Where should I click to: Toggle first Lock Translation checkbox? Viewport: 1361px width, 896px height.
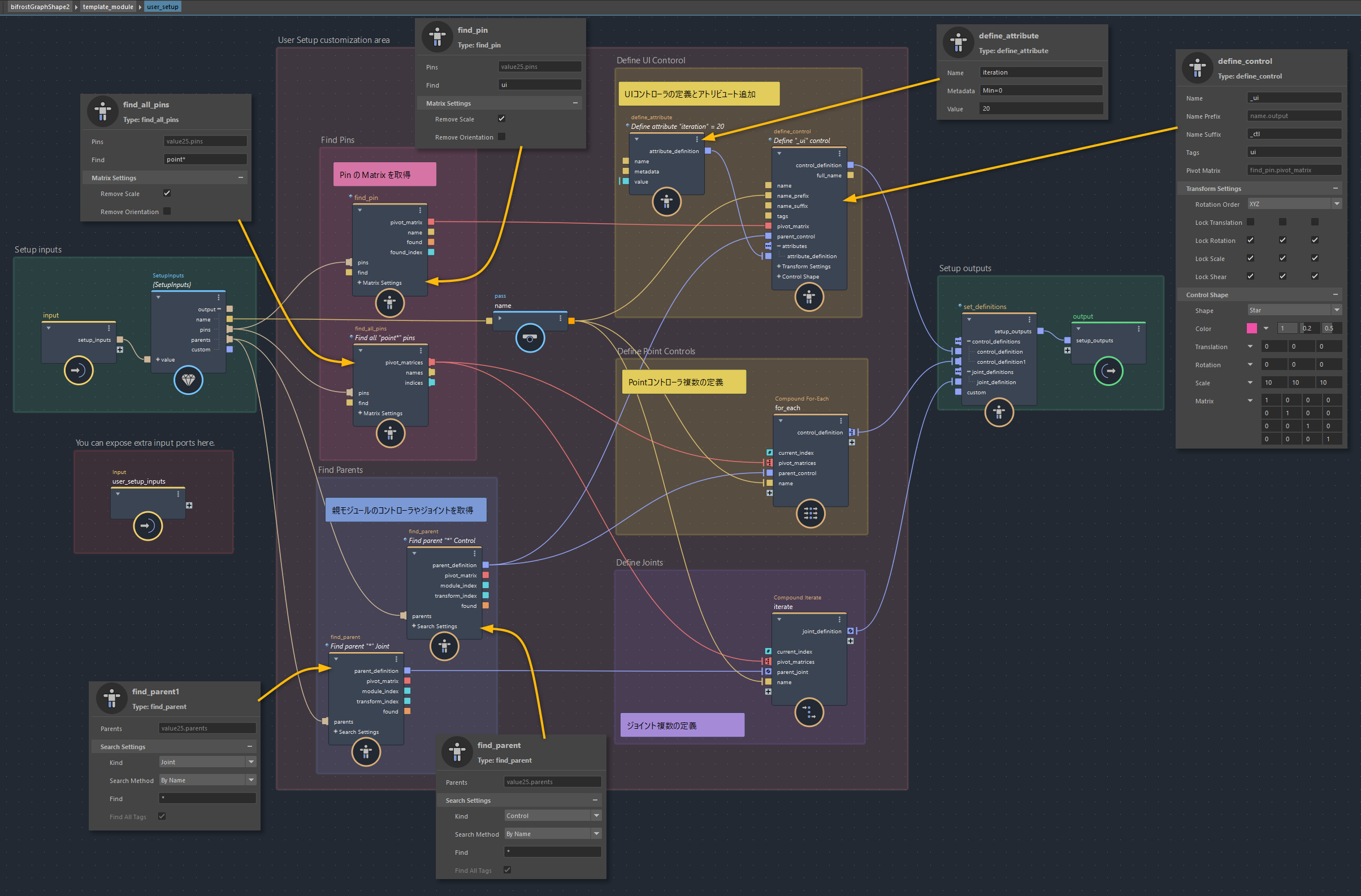1251,221
